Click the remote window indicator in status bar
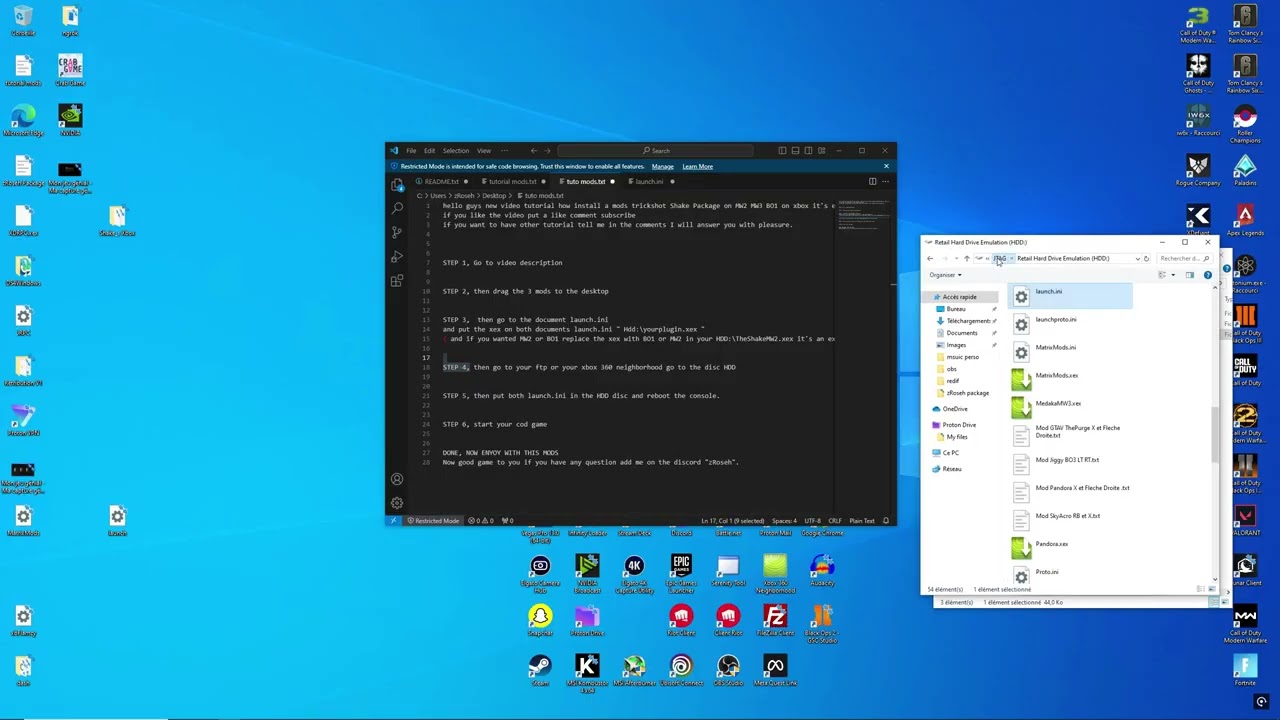This screenshot has height=720, width=1280. pos(392,521)
